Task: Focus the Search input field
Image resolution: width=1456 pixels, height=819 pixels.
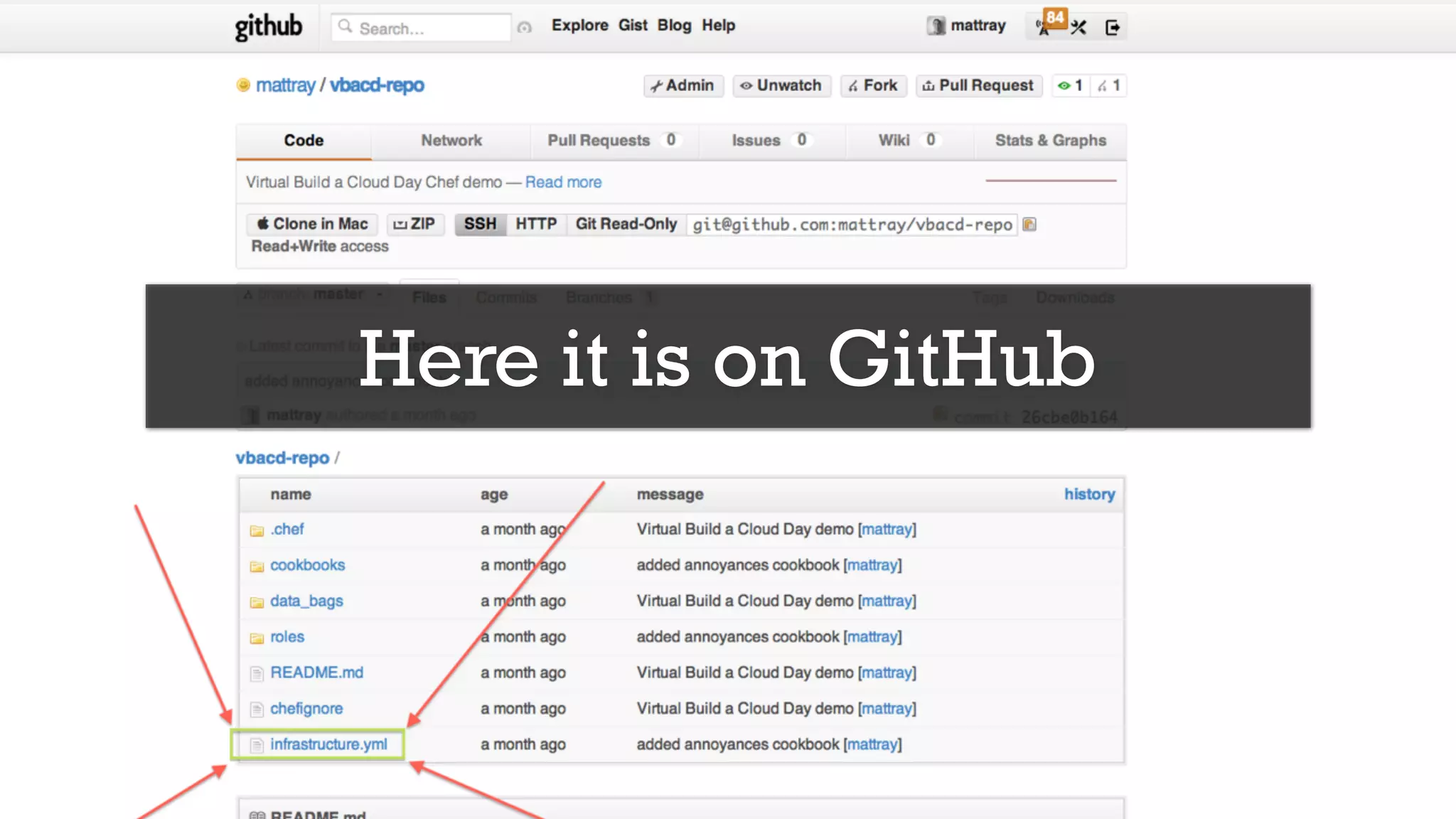Action: pyautogui.click(x=421, y=28)
